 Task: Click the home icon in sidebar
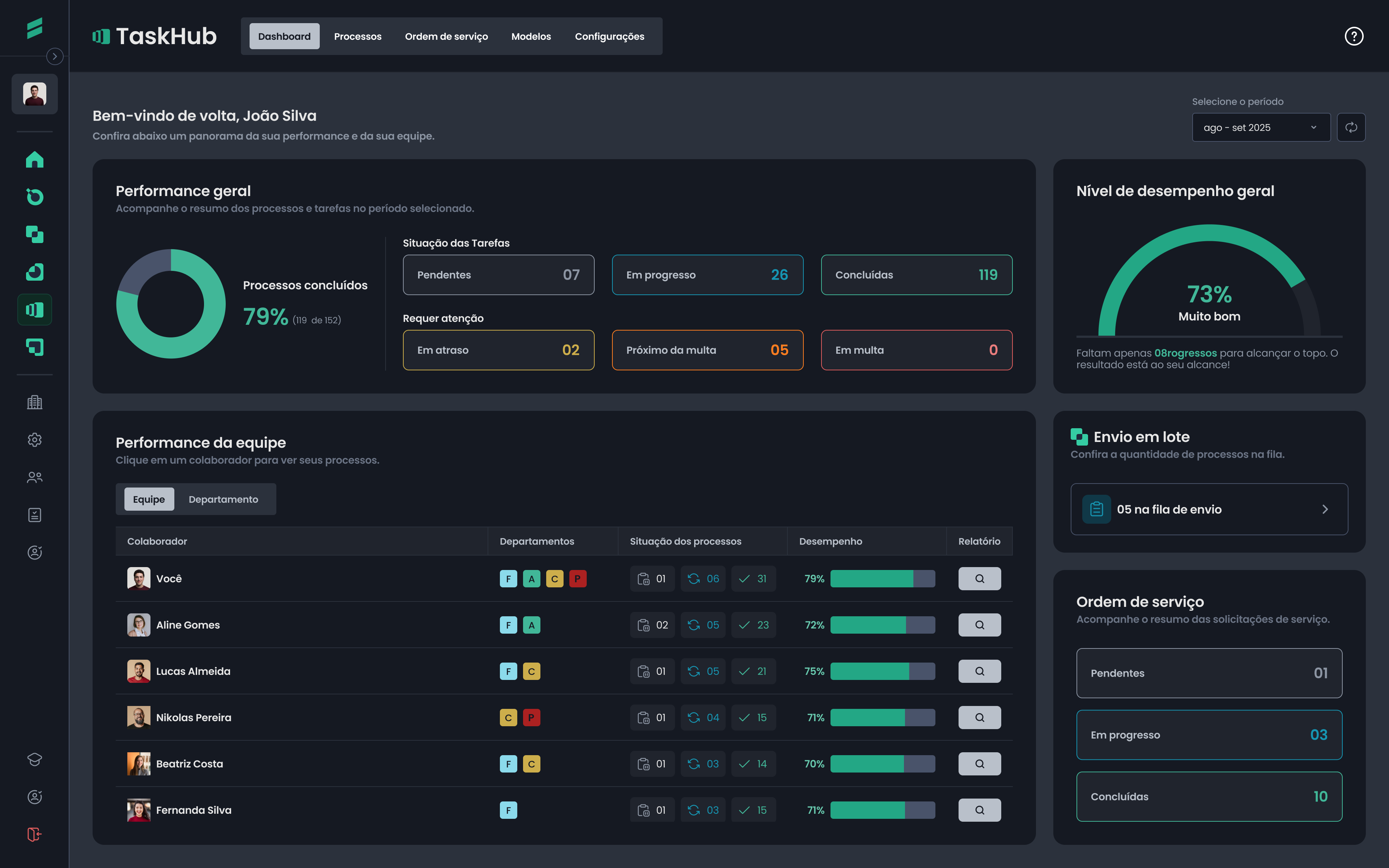[x=34, y=159]
